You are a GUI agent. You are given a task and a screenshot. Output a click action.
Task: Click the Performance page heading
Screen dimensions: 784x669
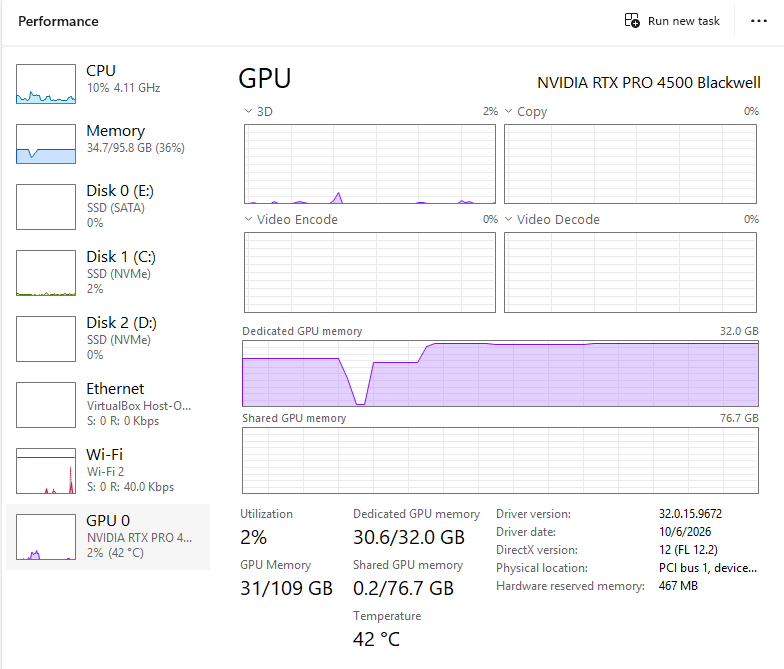(x=58, y=21)
